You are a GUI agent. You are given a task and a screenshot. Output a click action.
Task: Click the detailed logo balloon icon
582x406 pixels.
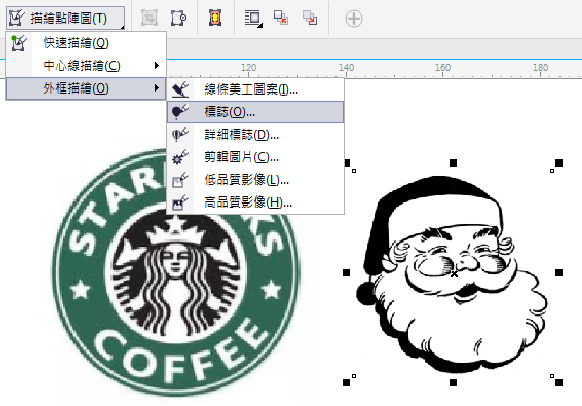pyautogui.click(x=180, y=135)
